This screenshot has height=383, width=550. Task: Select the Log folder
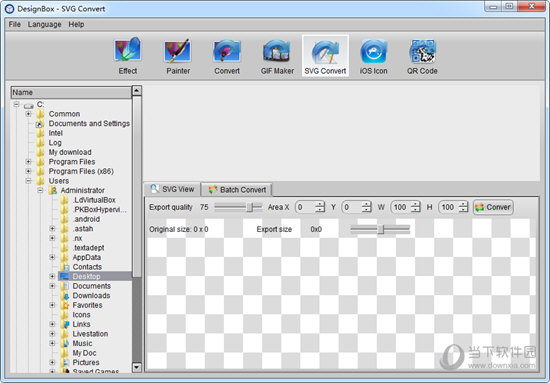[55, 143]
